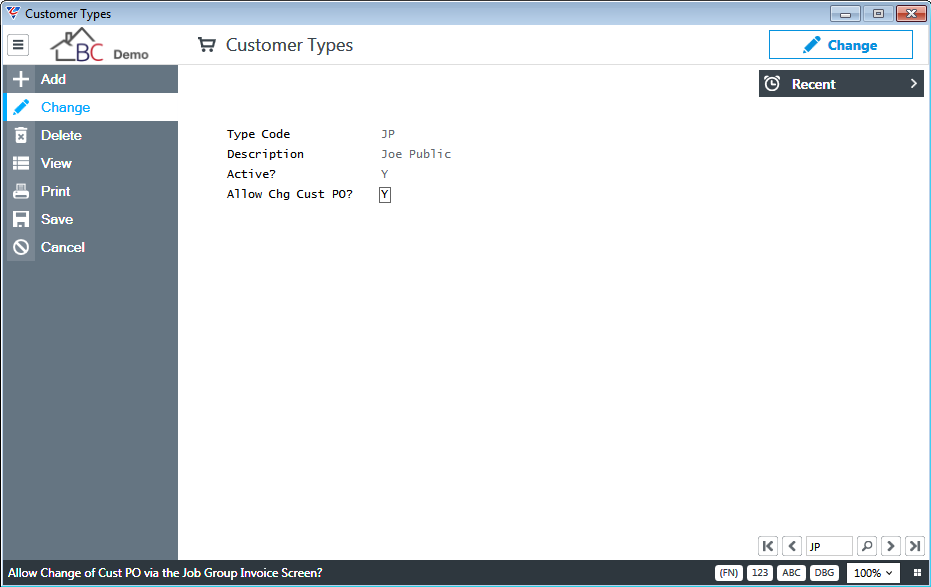931x587 pixels.
Task: Select View in the sidebar
Action: click(x=91, y=163)
